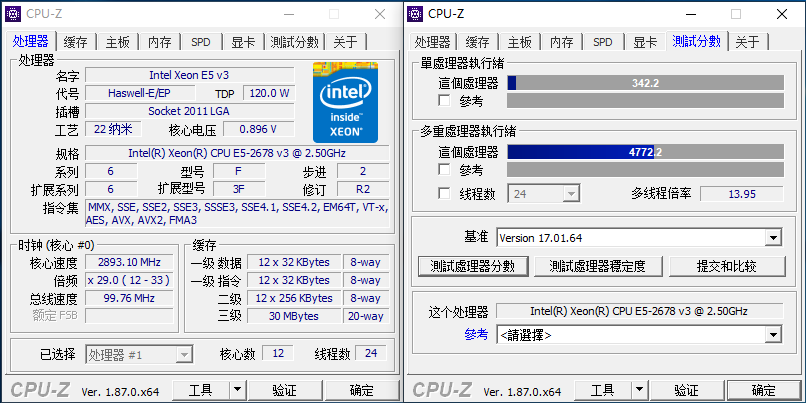Enable single-thread 参考 checkbox

[445, 101]
